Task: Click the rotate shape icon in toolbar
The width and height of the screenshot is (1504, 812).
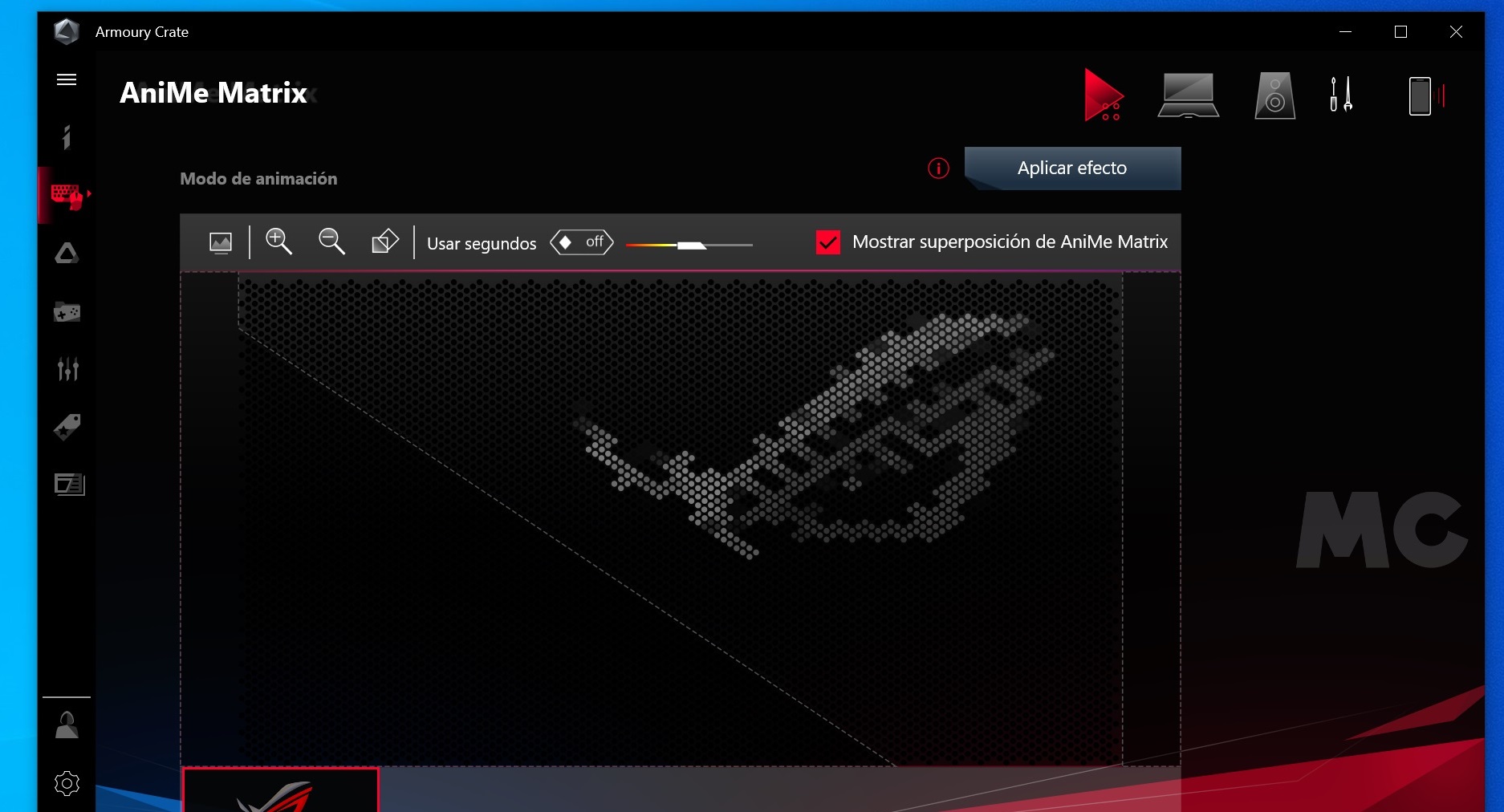Action: pyautogui.click(x=385, y=242)
